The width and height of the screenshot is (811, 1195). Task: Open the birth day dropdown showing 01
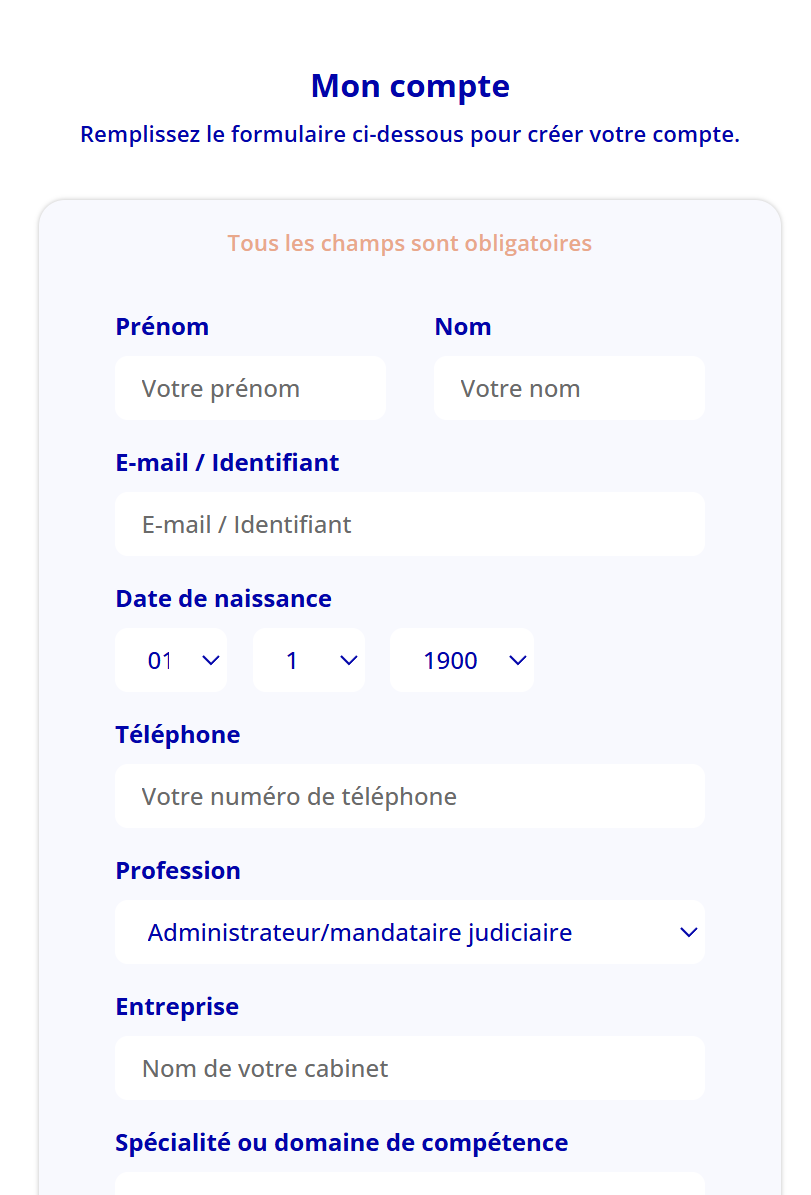tap(171, 660)
